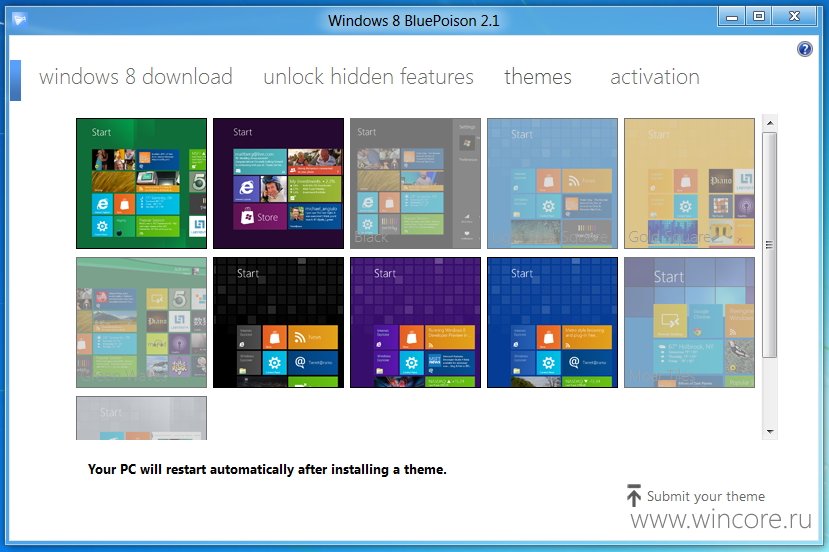Choose the Gold Square theme thumbnail
Viewport: 829px width, 552px height.
pos(689,183)
